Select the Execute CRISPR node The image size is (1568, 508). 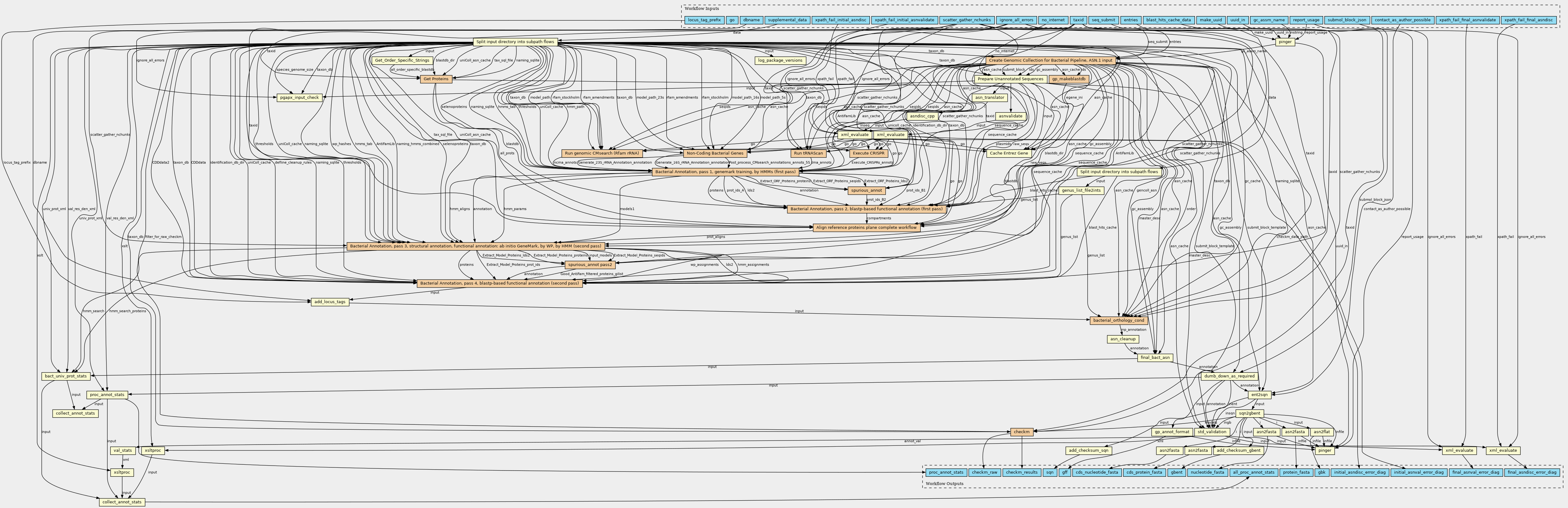click(869, 153)
